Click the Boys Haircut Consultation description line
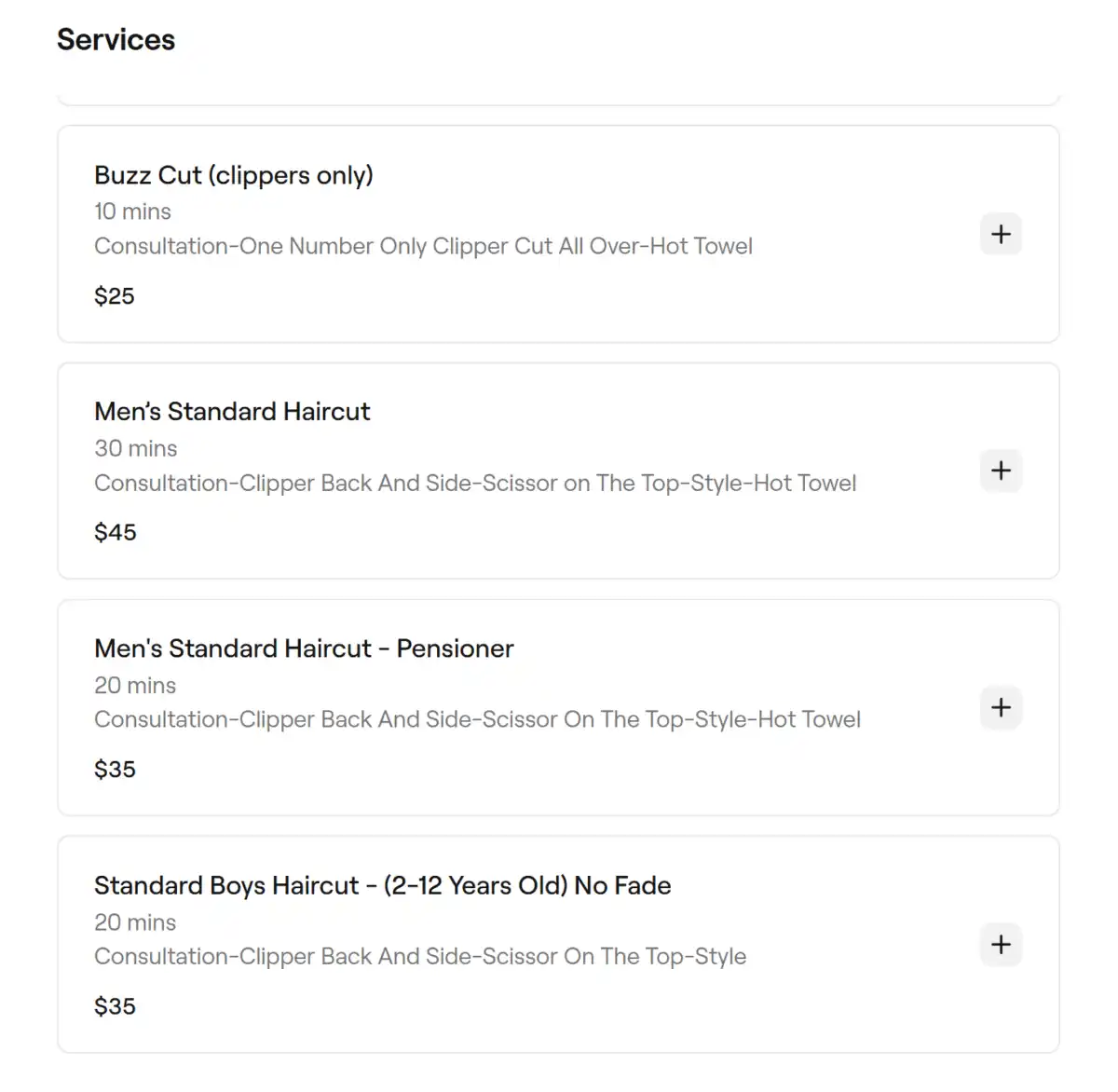Image resolution: width=1118 pixels, height=1092 pixels. (x=420, y=956)
